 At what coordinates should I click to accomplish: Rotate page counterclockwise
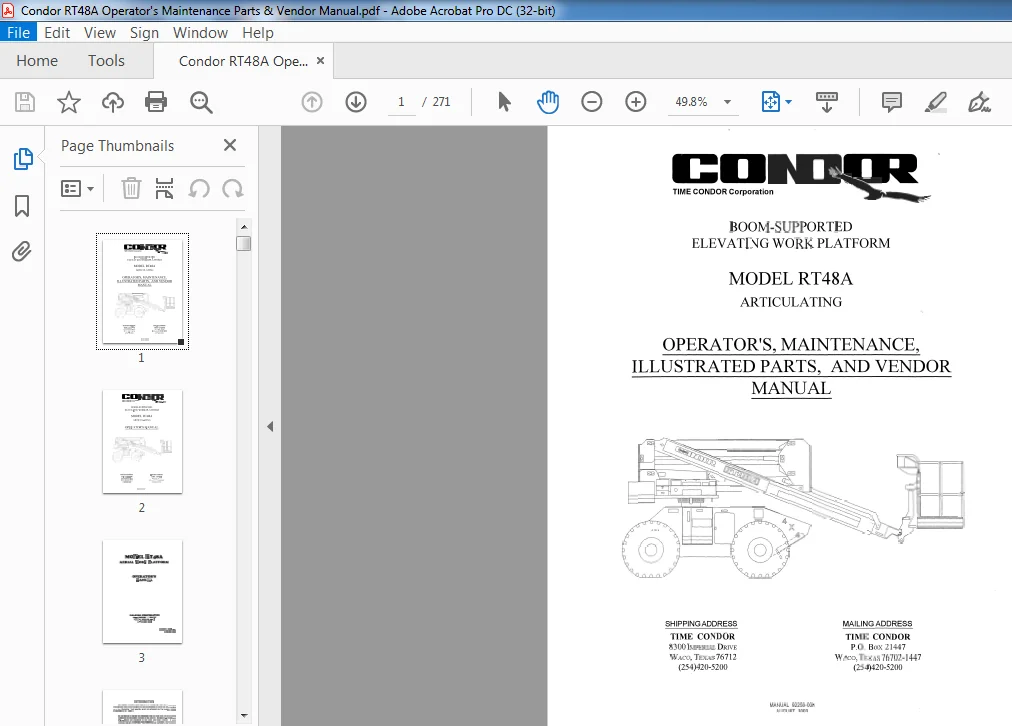(199, 188)
